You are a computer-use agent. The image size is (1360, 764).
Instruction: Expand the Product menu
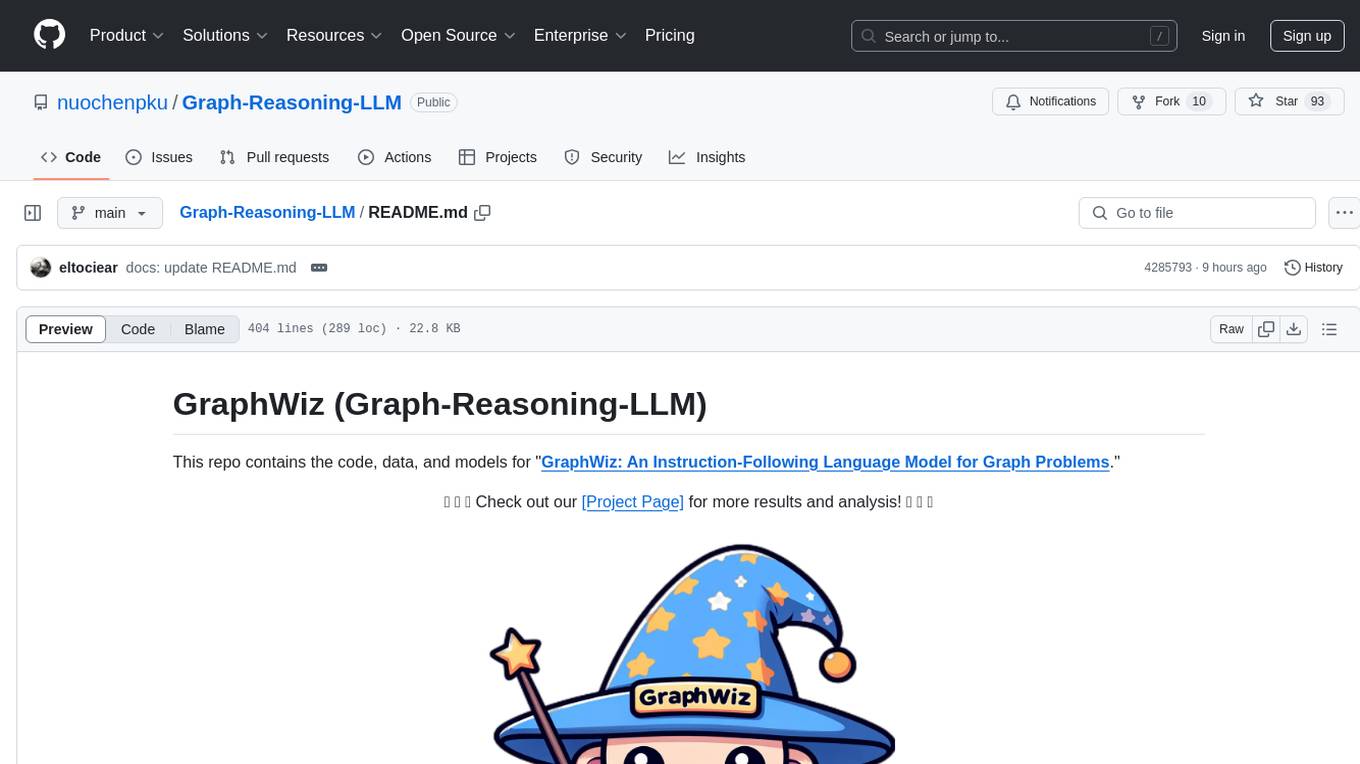click(127, 35)
